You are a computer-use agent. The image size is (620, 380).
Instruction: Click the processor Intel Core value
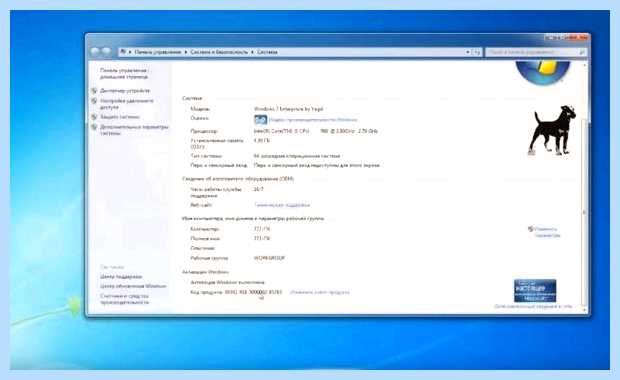click(x=316, y=131)
